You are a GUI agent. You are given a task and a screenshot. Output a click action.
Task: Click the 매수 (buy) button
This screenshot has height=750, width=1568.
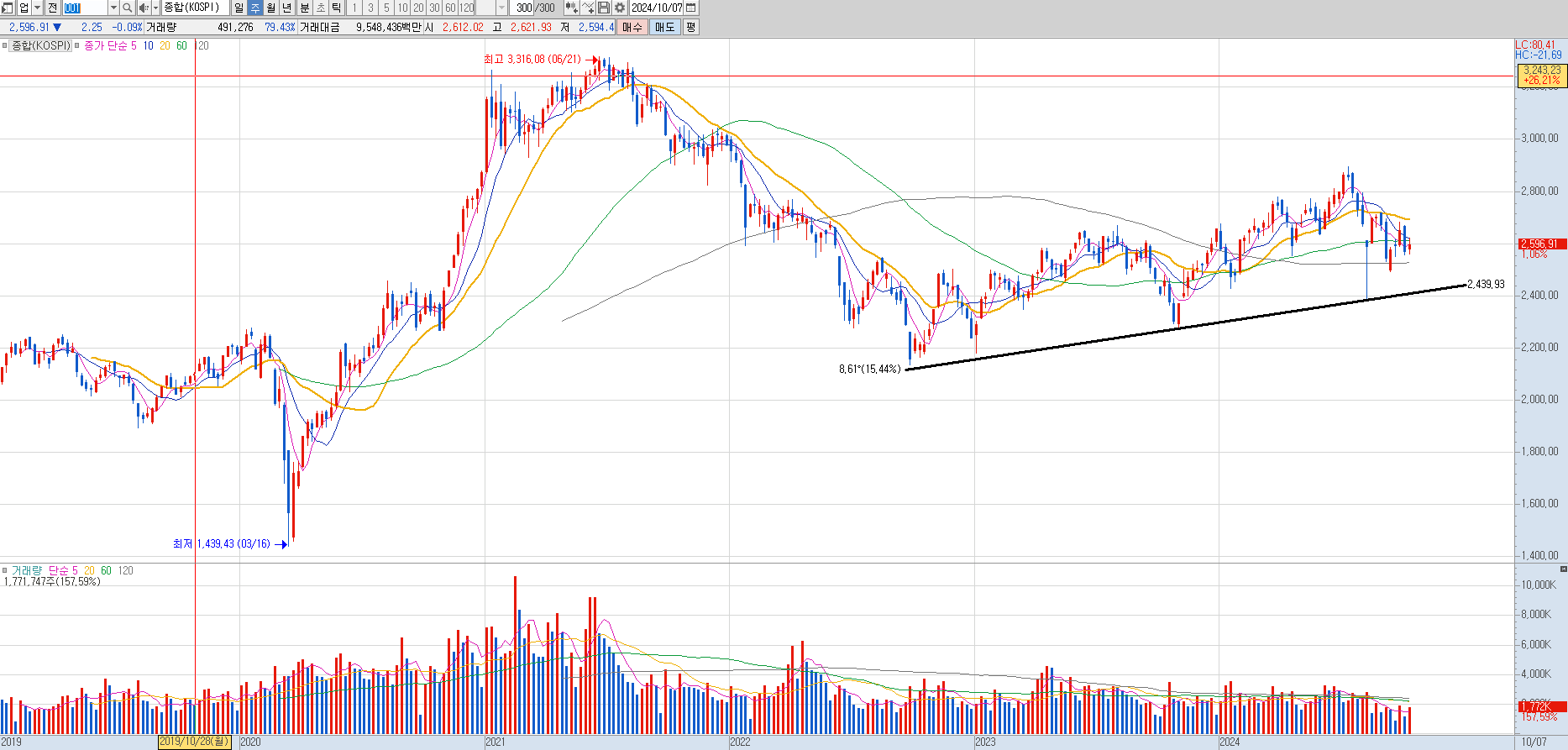pos(632,27)
